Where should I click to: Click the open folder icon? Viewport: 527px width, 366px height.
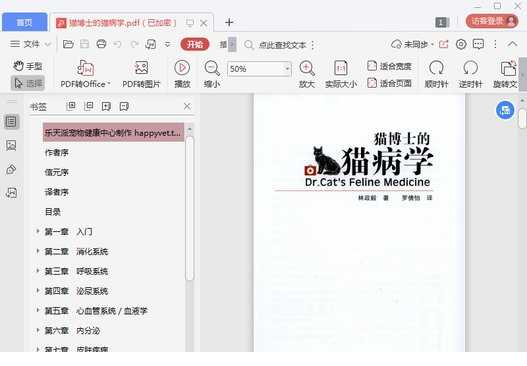(68, 44)
